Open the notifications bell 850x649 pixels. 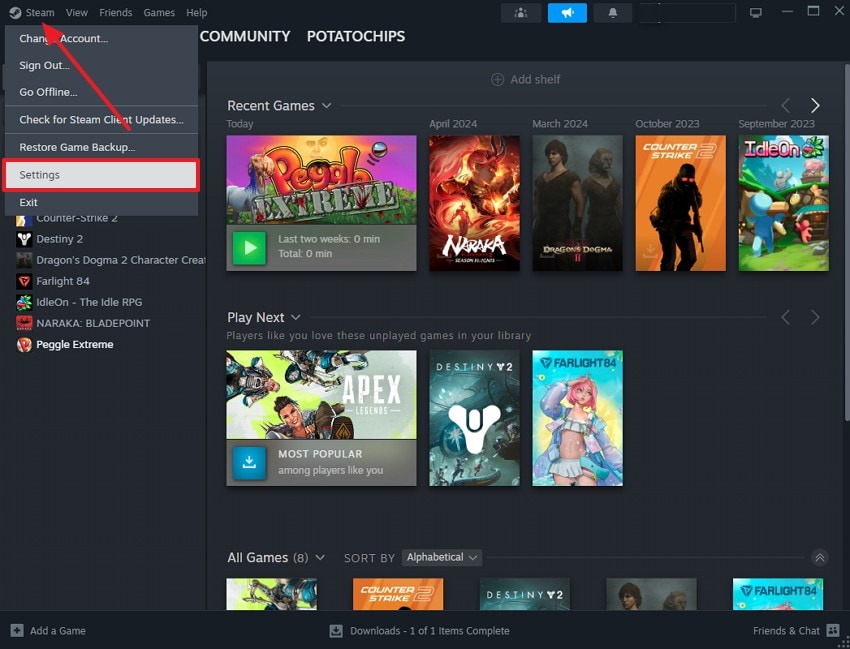(x=613, y=12)
